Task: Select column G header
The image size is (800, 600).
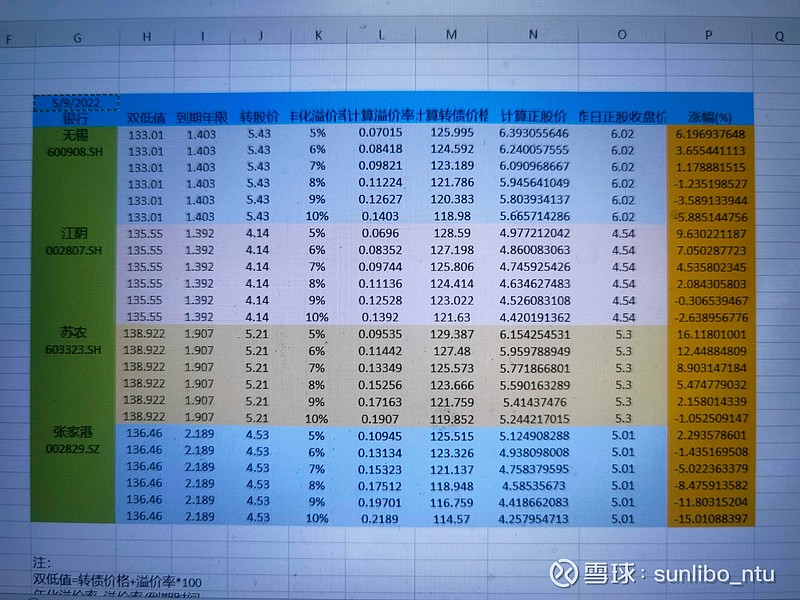Action: 78,38
